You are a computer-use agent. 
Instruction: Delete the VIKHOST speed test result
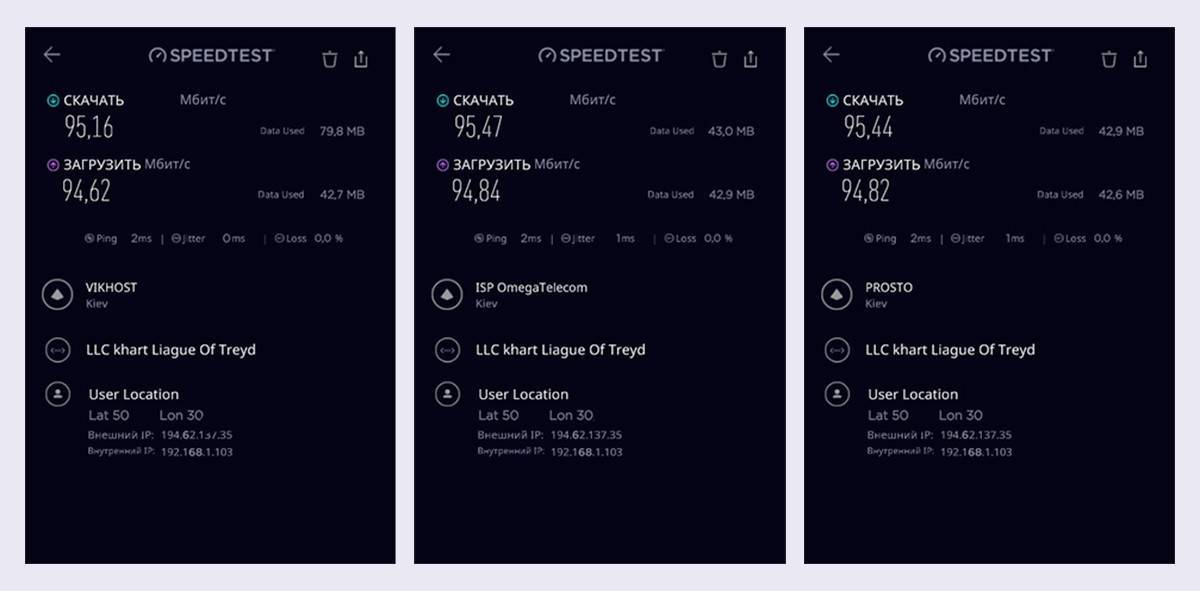(x=330, y=60)
